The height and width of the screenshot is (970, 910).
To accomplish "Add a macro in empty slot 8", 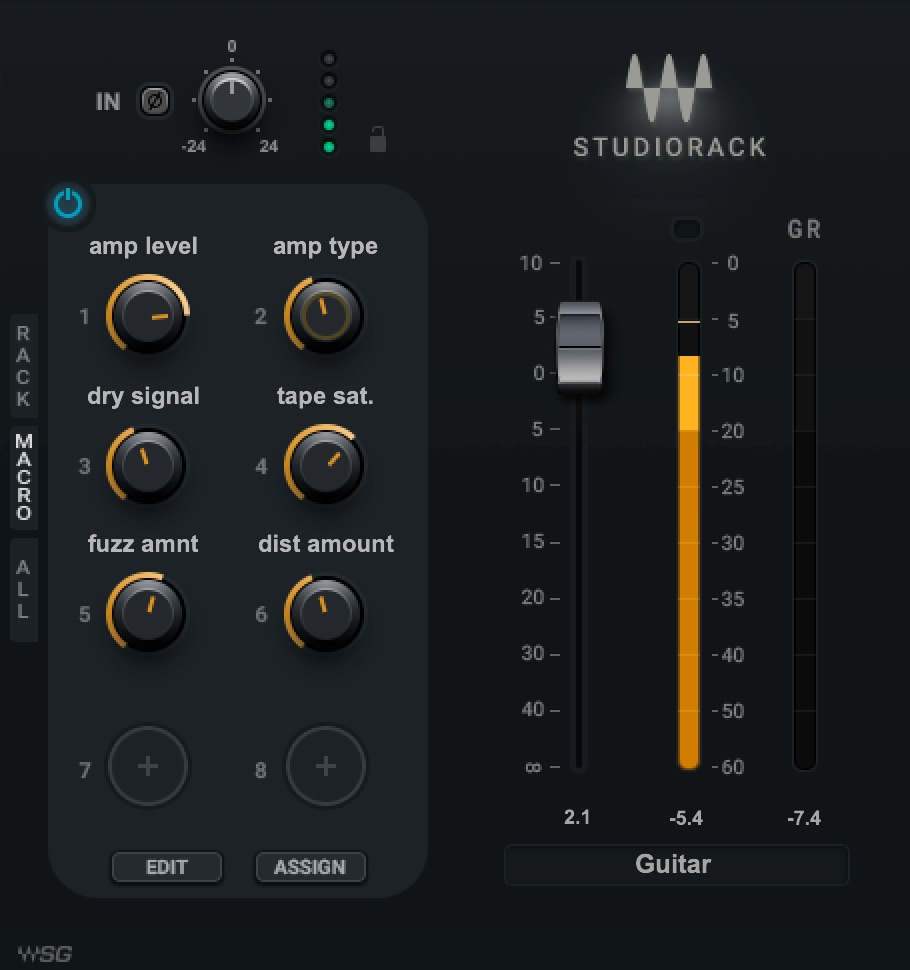I will tap(326, 767).
